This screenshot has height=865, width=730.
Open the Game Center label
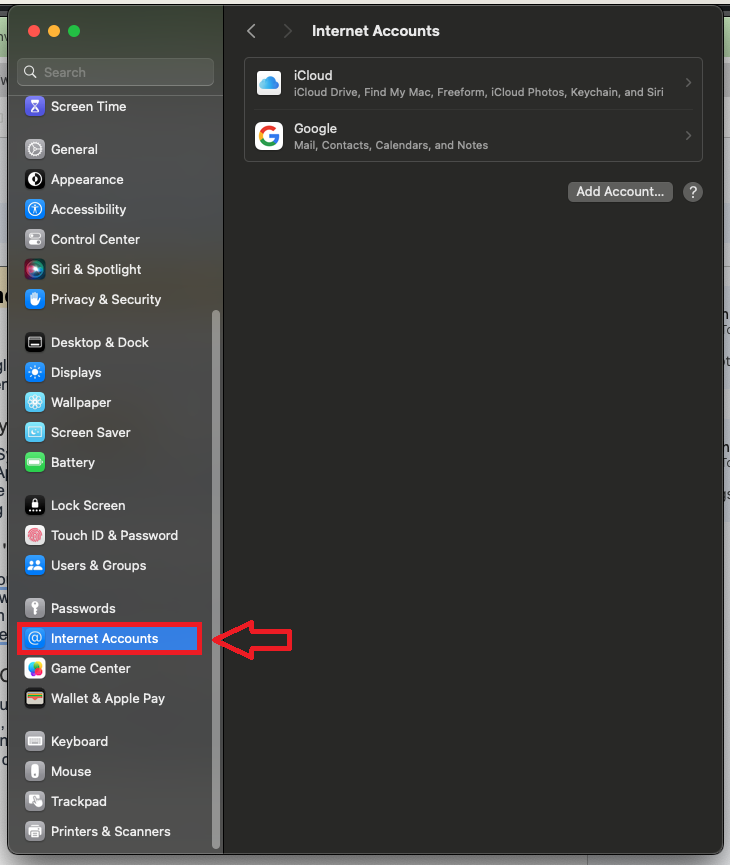click(90, 668)
